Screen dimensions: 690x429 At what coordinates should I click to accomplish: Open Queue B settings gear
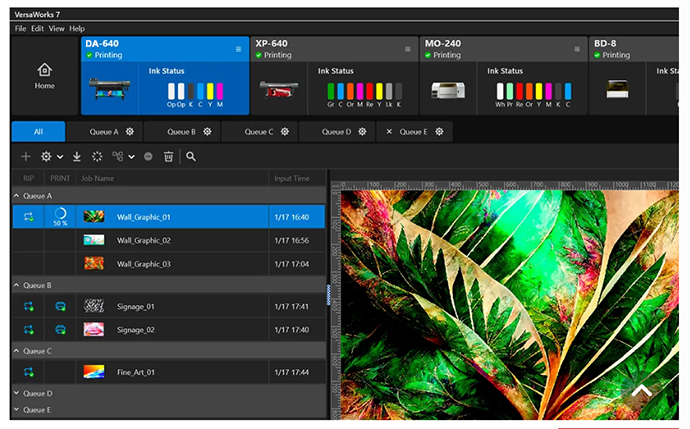point(207,132)
